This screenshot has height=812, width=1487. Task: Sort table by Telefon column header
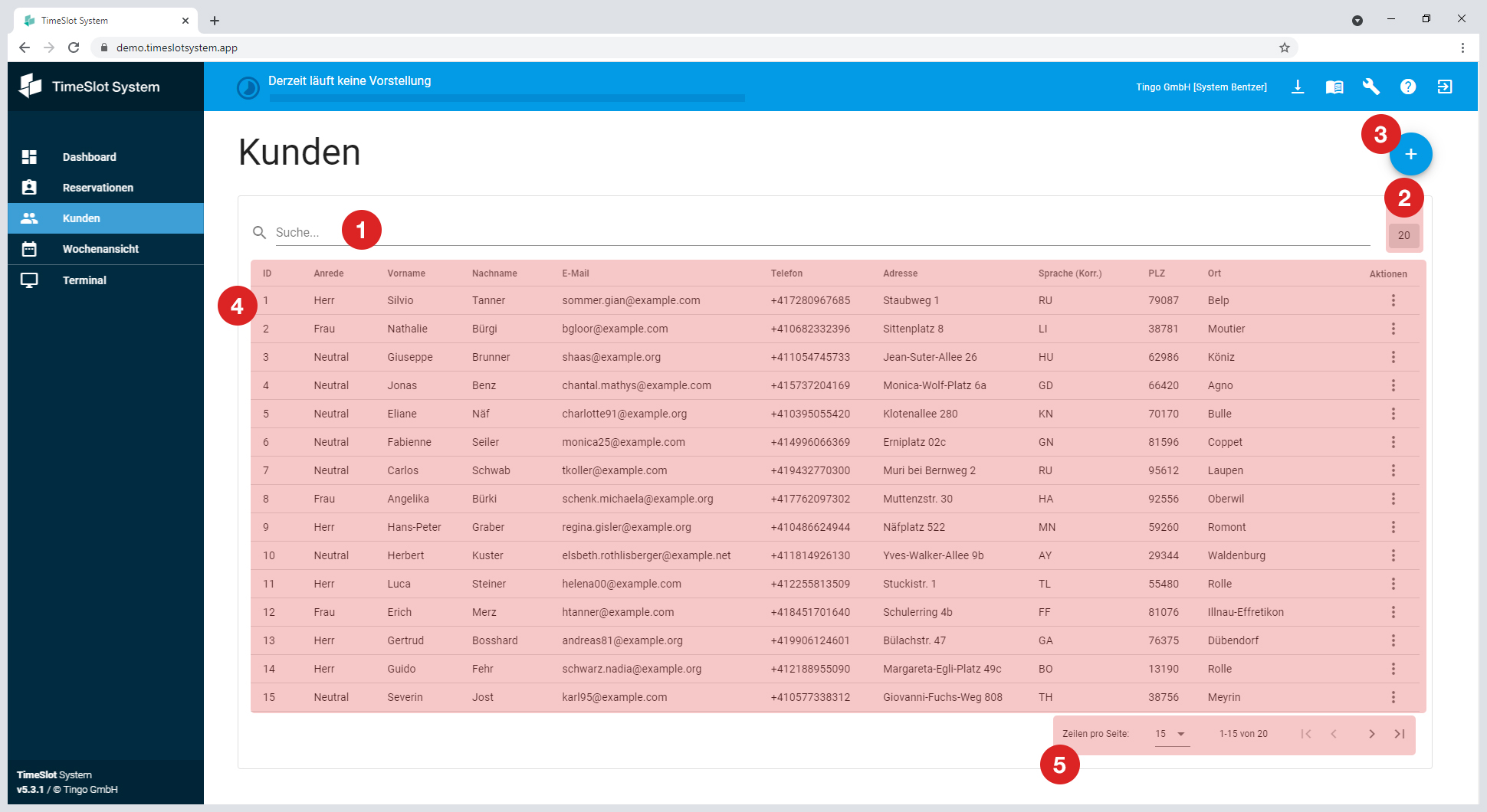click(786, 273)
